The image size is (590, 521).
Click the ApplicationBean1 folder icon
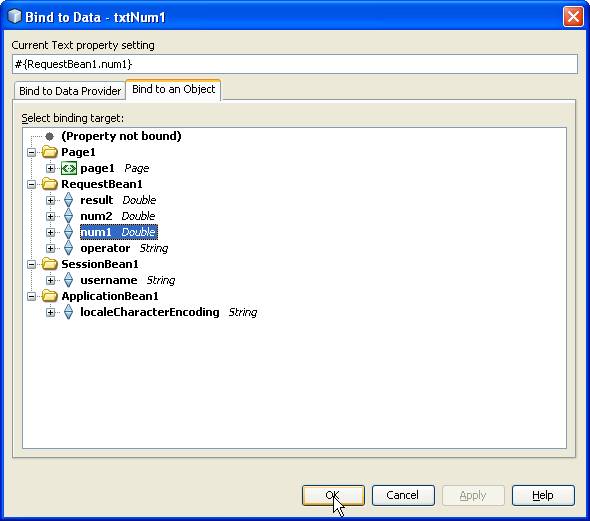point(49,296)
